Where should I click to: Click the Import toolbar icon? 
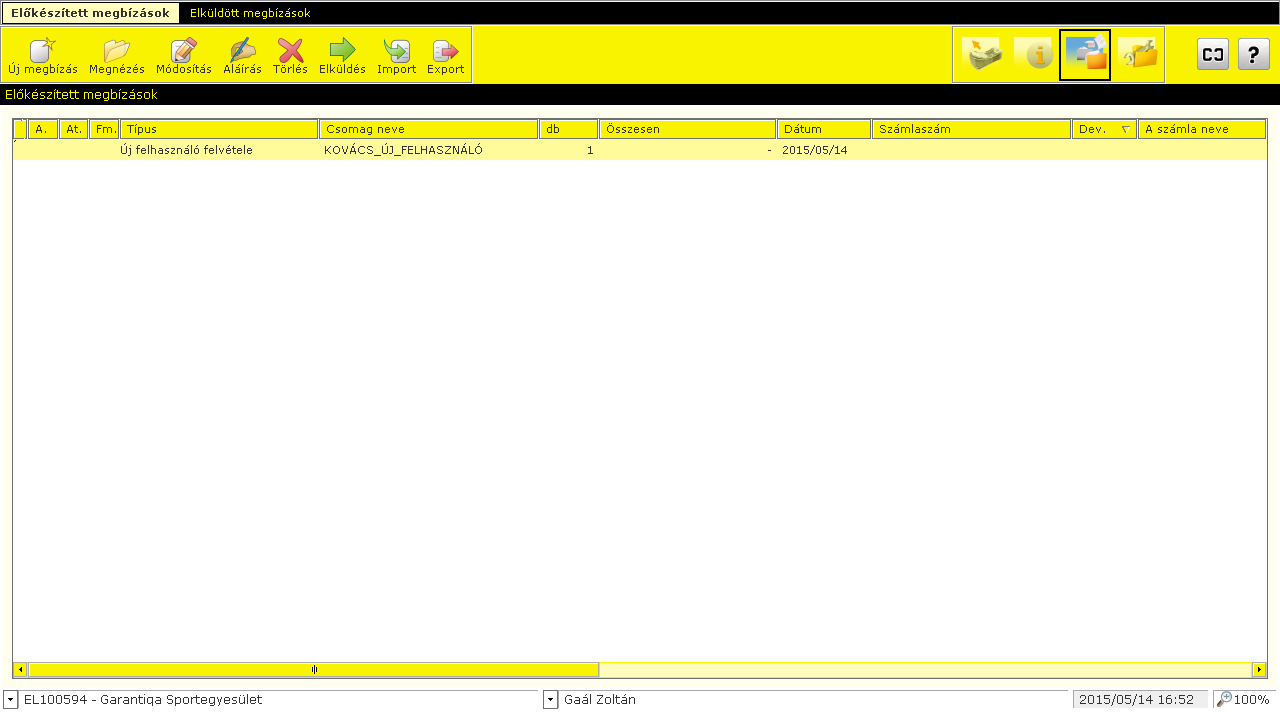point(397,56)
